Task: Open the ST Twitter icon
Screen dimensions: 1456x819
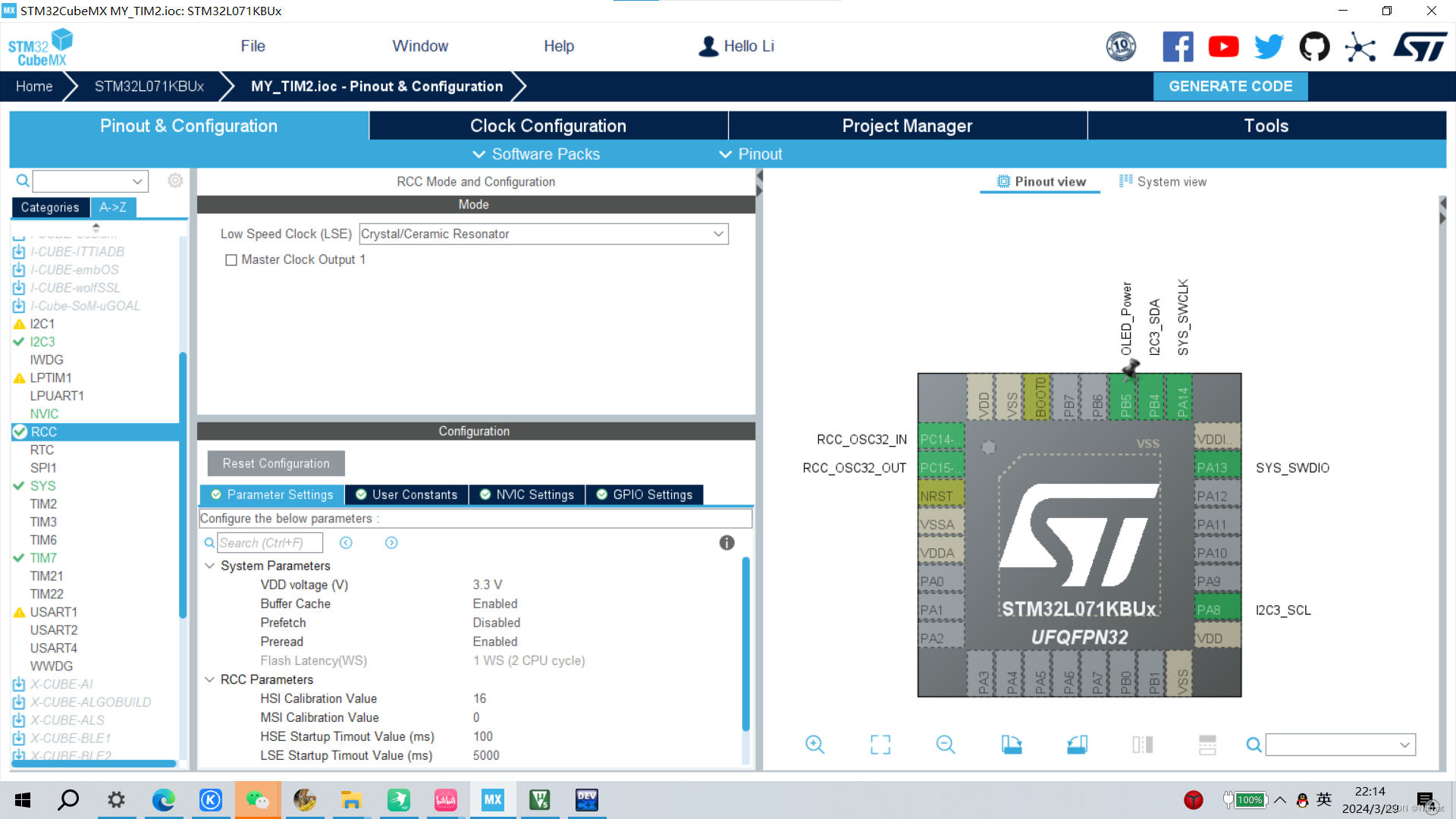Action: point(1269,47)
